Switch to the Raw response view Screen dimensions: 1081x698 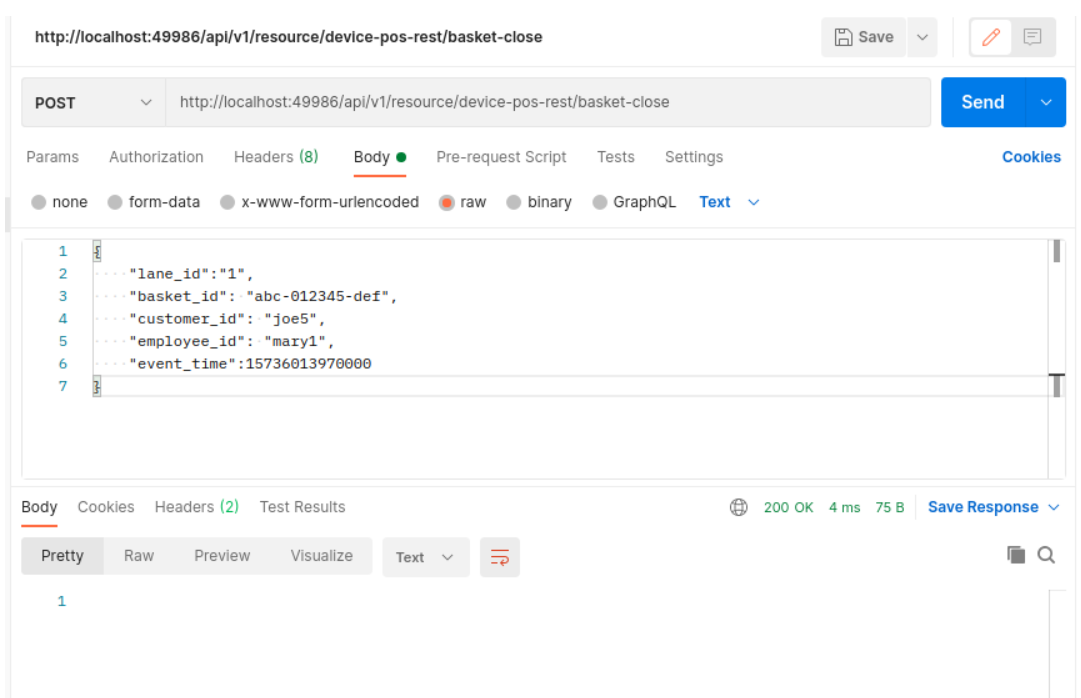coord(139,557)
